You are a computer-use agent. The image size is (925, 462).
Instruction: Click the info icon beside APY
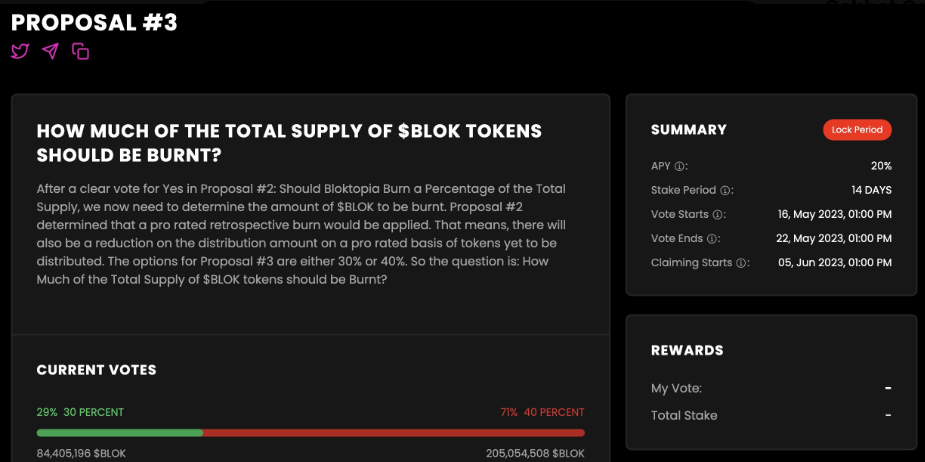point(680,166)
